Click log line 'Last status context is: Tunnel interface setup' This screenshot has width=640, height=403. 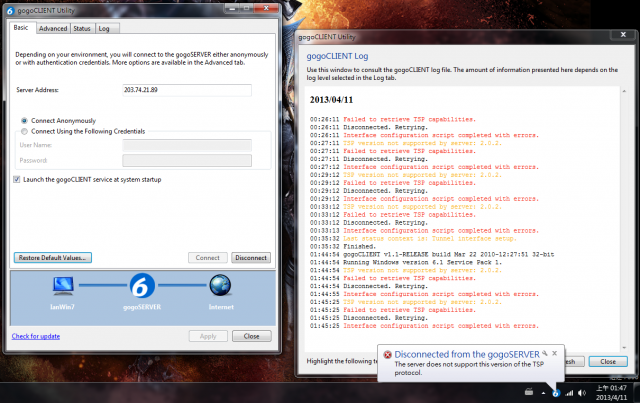413,238
